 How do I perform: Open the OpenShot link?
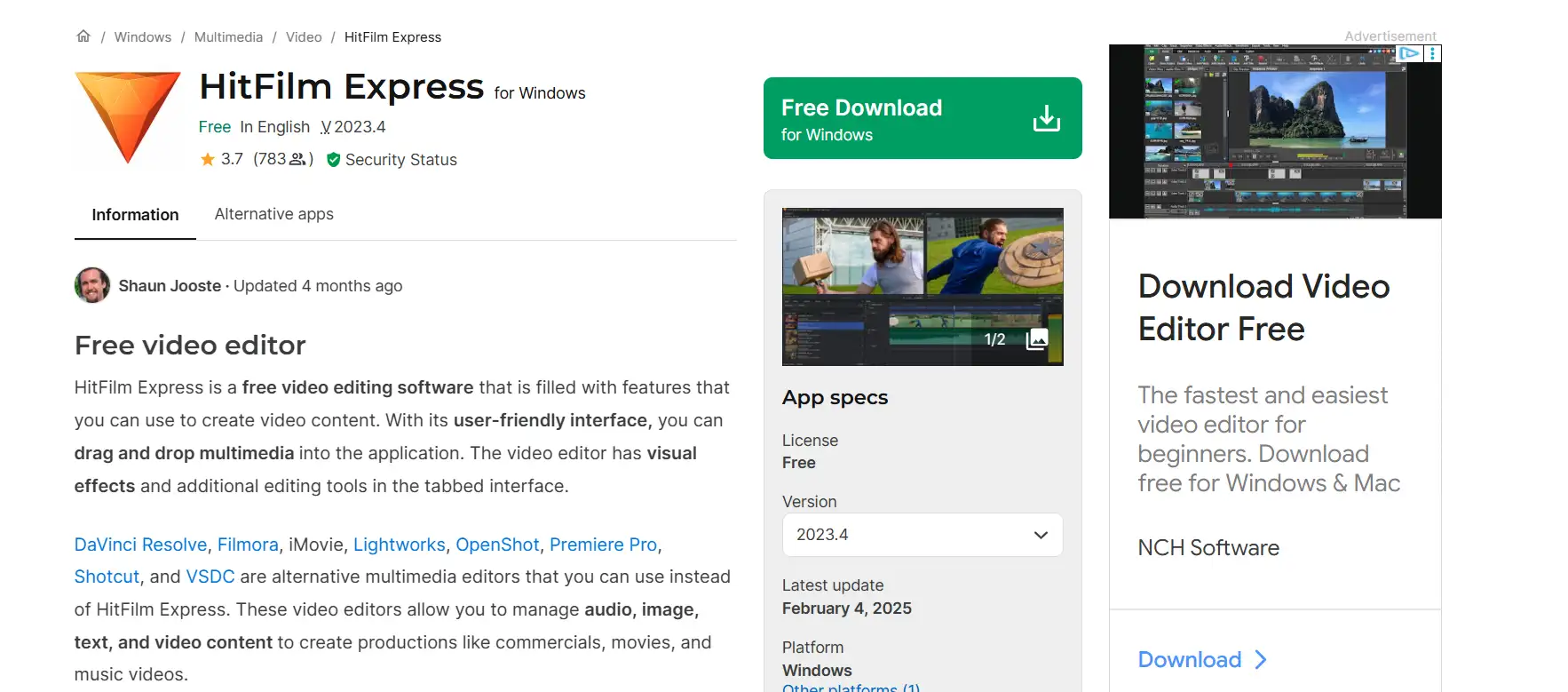[x=497, y=545]
